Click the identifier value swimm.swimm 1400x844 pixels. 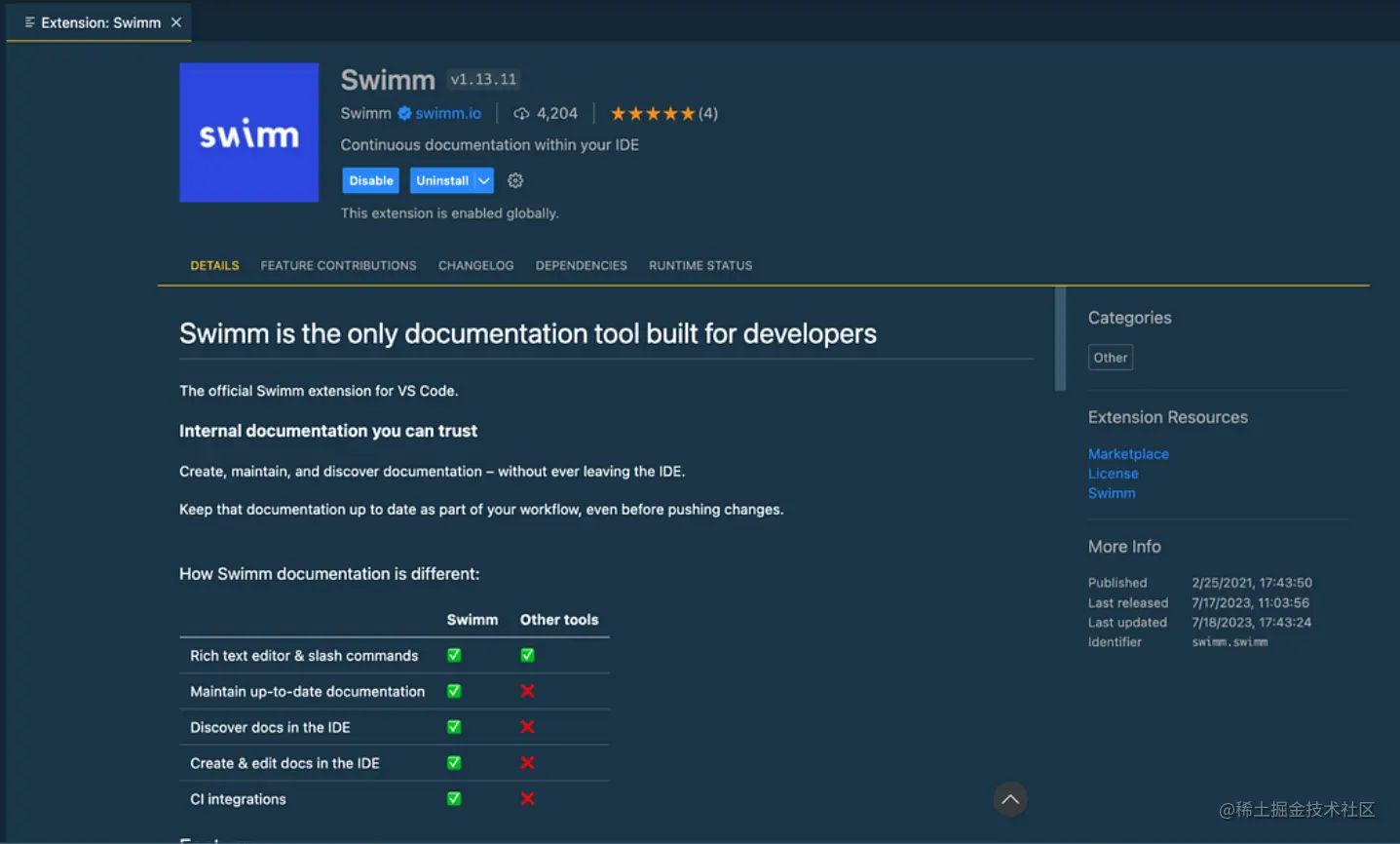(x=1230, y=642)
